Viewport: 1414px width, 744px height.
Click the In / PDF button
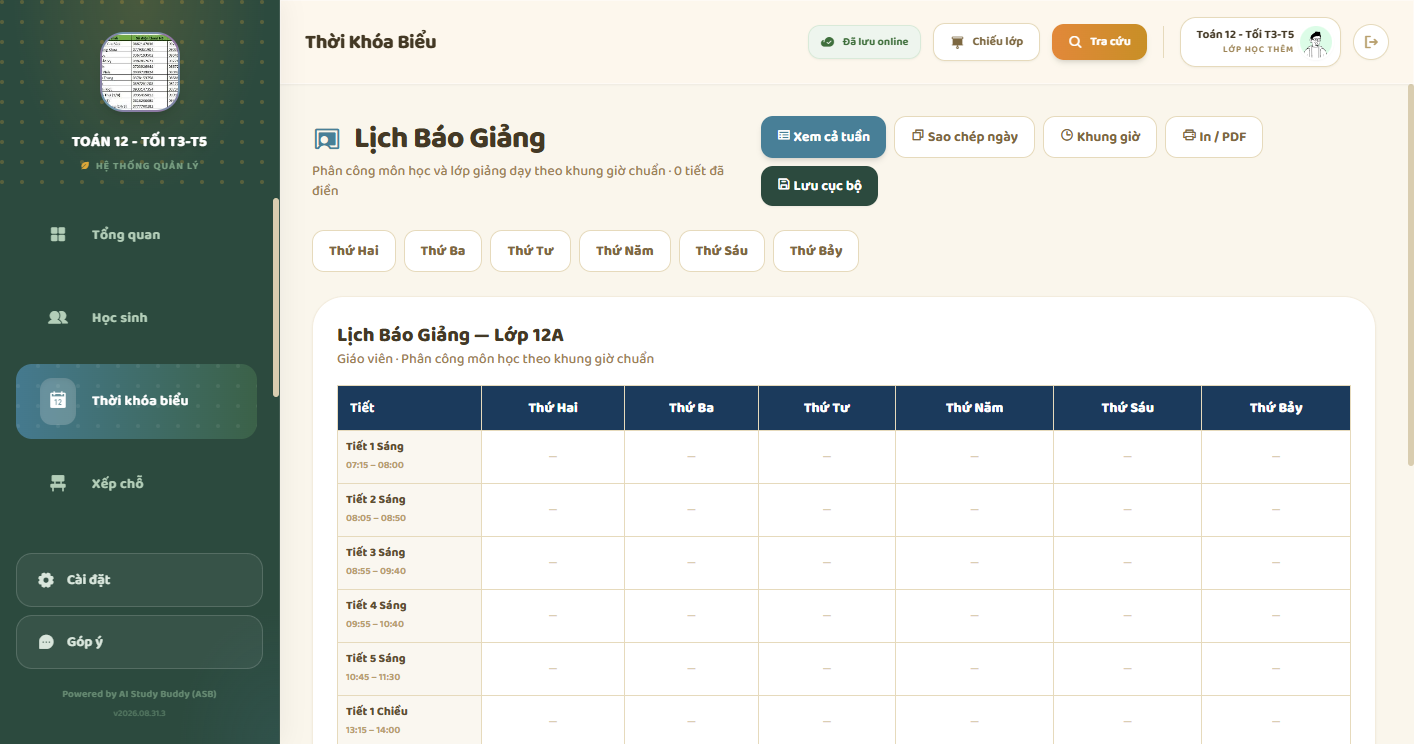1214,137
